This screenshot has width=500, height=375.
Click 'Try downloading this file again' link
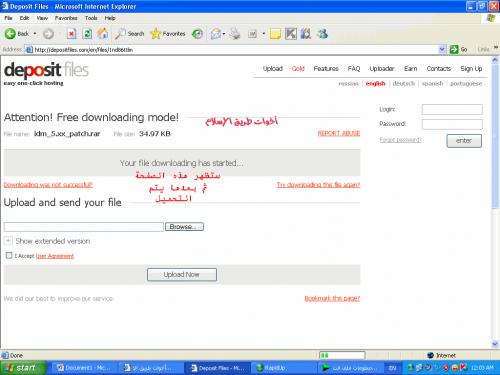(x=318, y=185)
